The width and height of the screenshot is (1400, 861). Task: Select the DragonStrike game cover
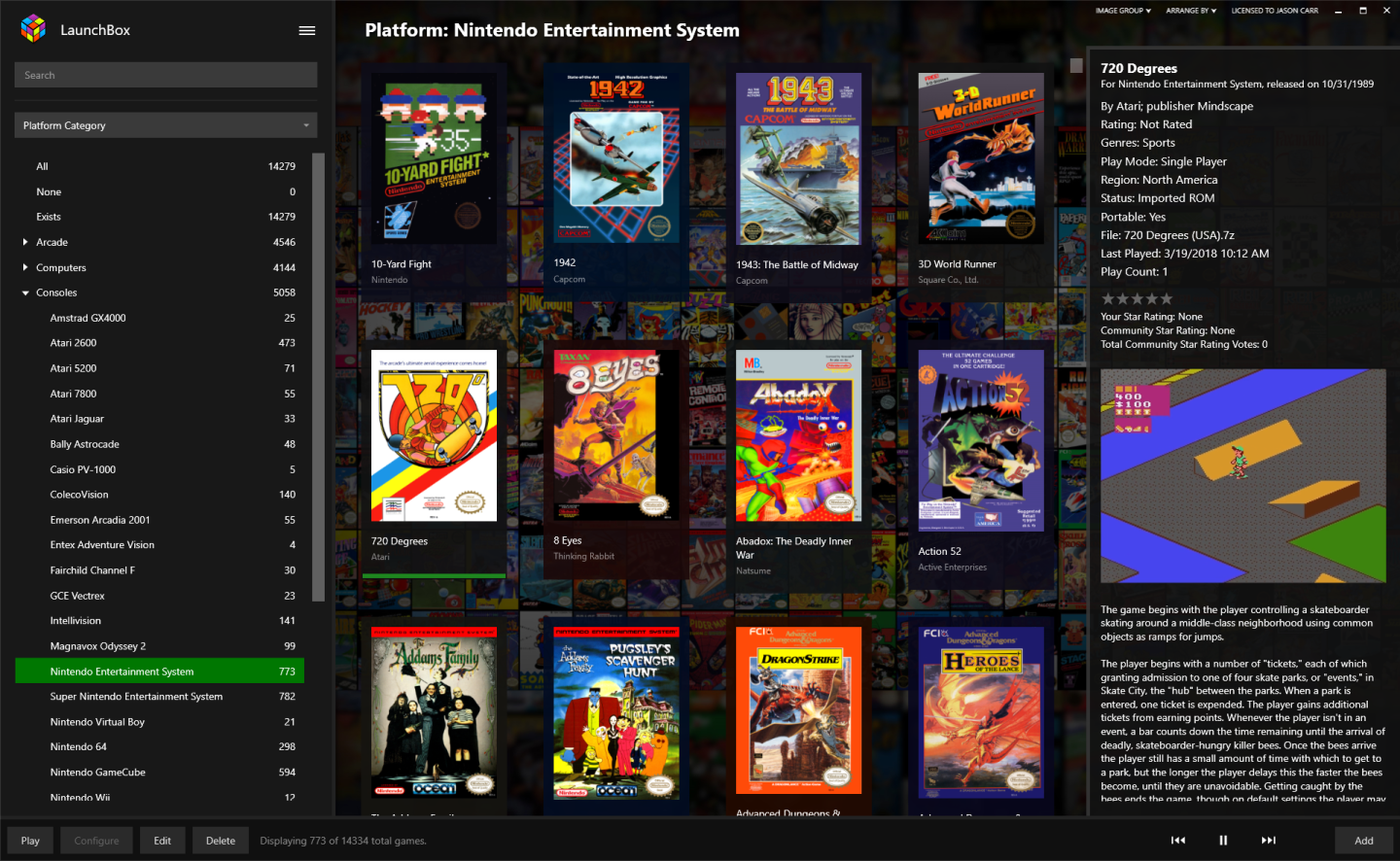(x=798, y=709)
